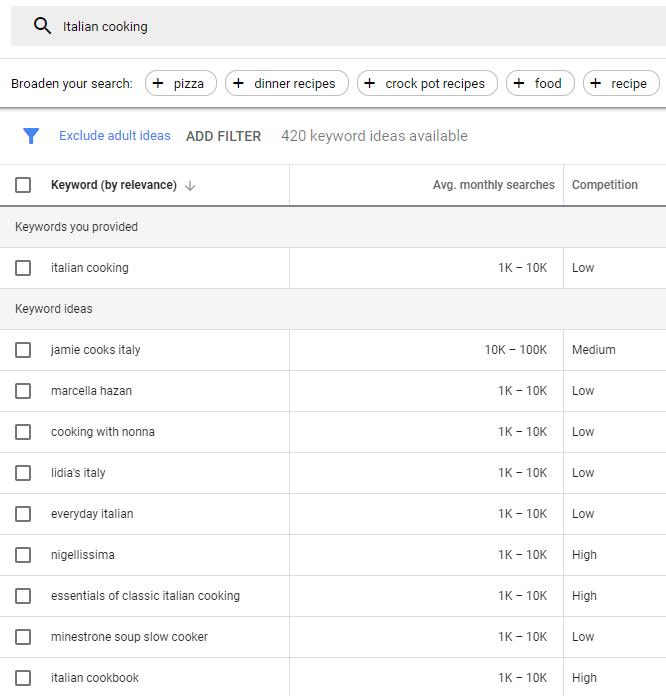Open the Exclude adult ideas filter

click(114, 136)
